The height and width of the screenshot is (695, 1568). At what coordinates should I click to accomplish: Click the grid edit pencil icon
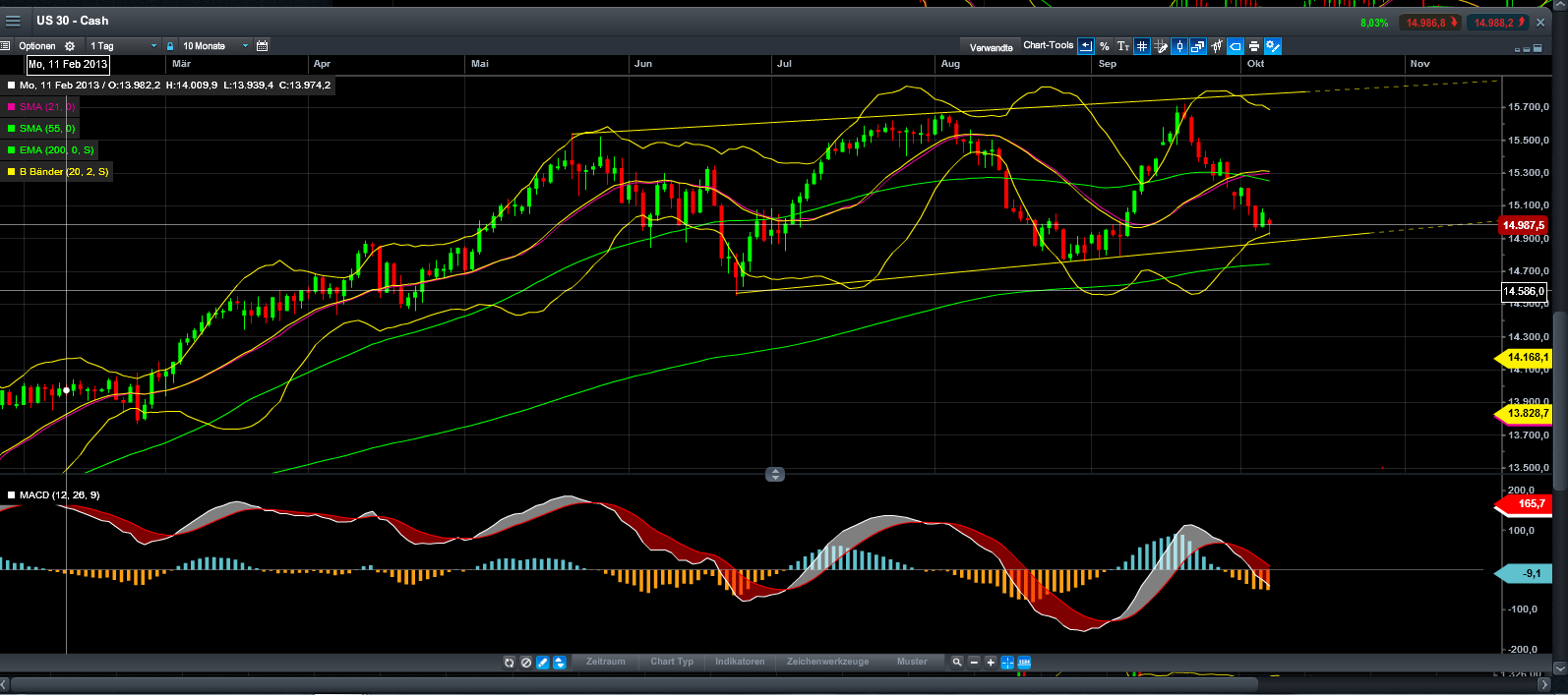[x=1161, y=46]
